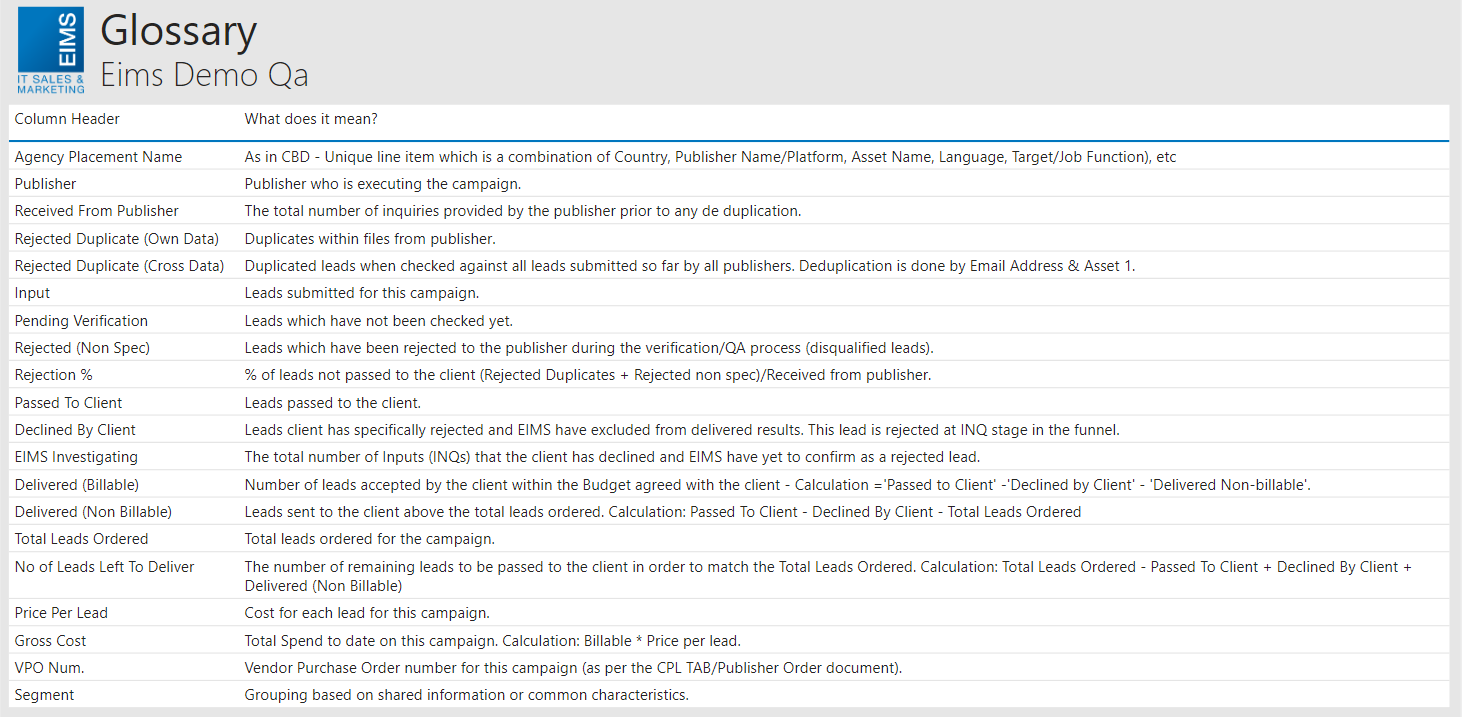Click 'EIMS have yet to confirm' description
The image size is (1462, 717).
pyautogui.click(x=612, y=457)
